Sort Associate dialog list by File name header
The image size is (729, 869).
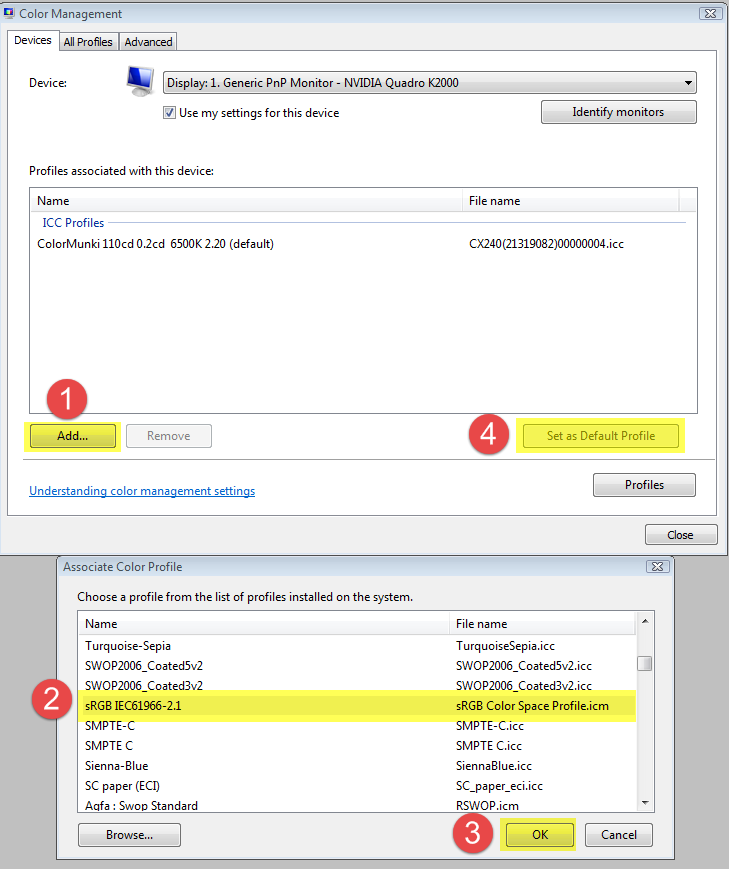(x=542, y=623)
